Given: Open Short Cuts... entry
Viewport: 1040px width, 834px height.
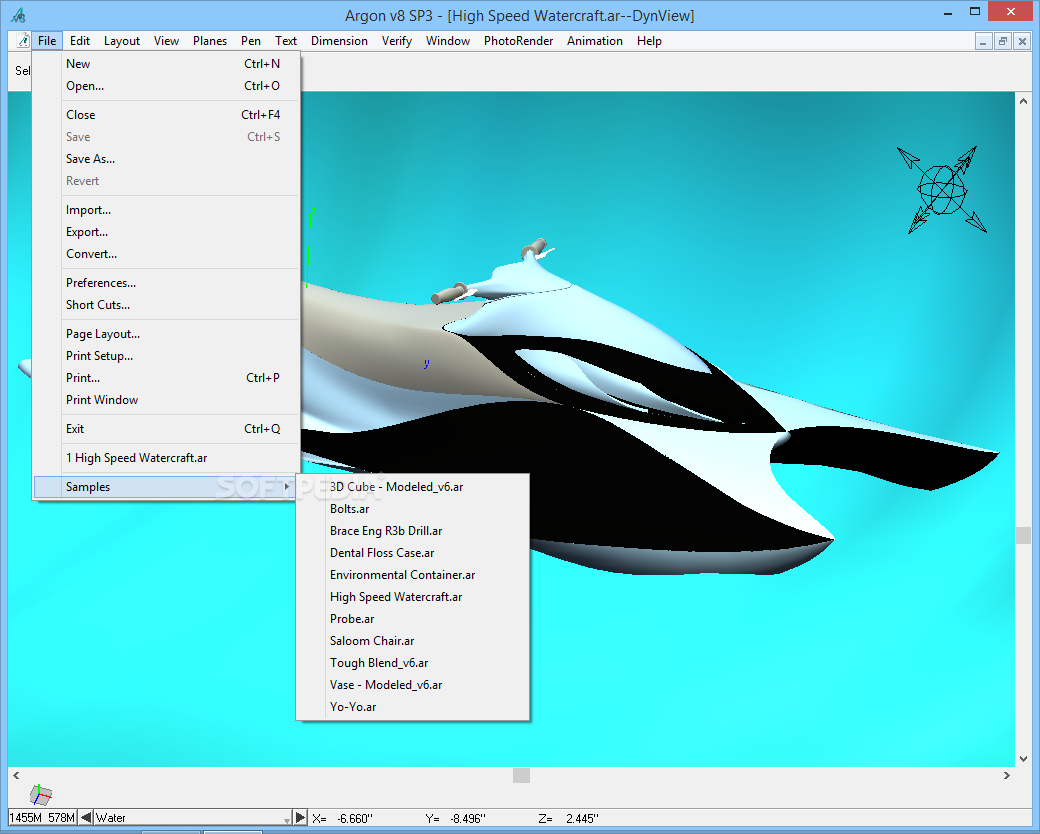Looking at the screenshot, I should click(x=166, y=305).
